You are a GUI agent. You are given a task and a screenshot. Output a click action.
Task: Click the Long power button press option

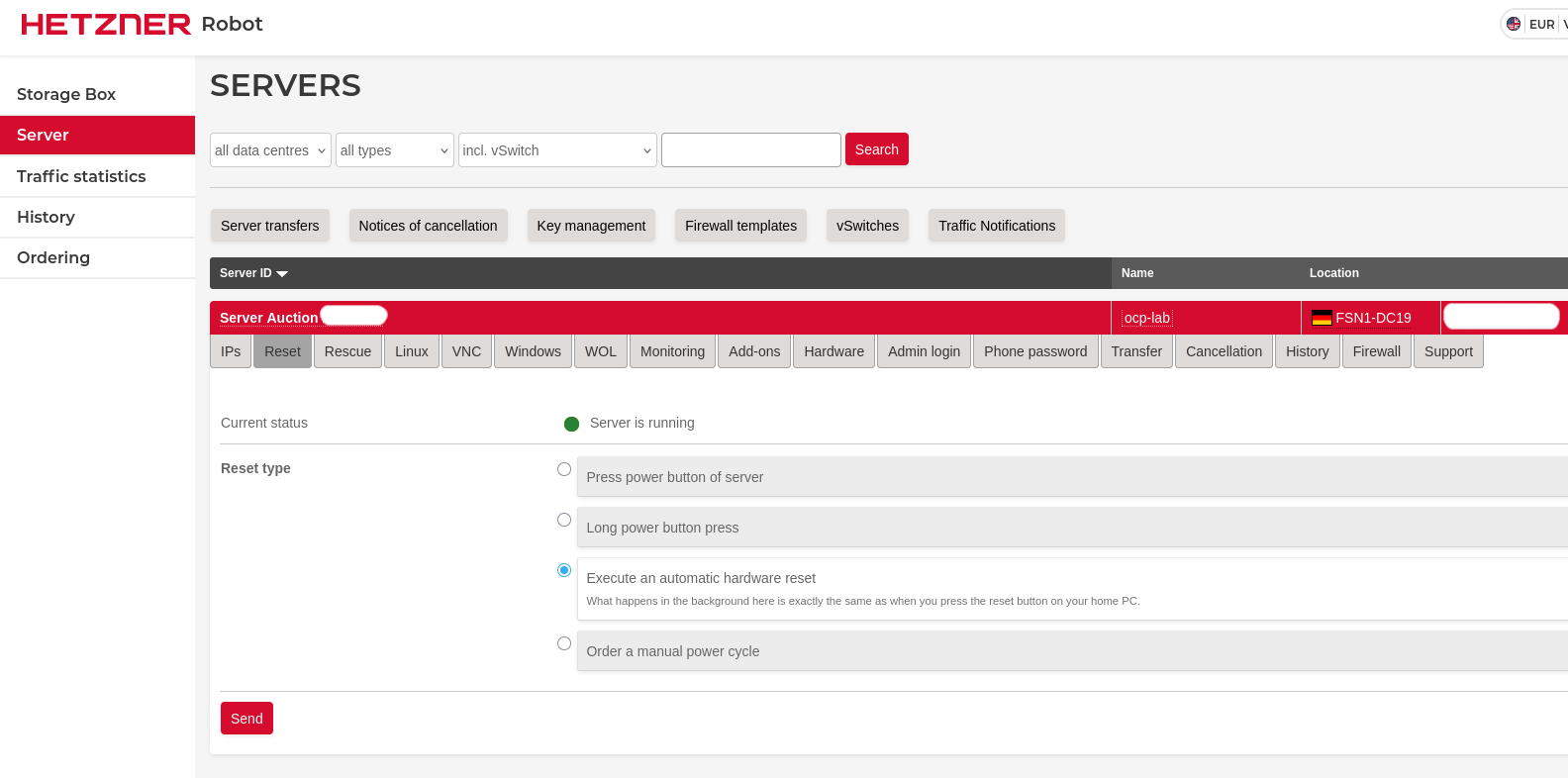click(x=1072, y=528)
